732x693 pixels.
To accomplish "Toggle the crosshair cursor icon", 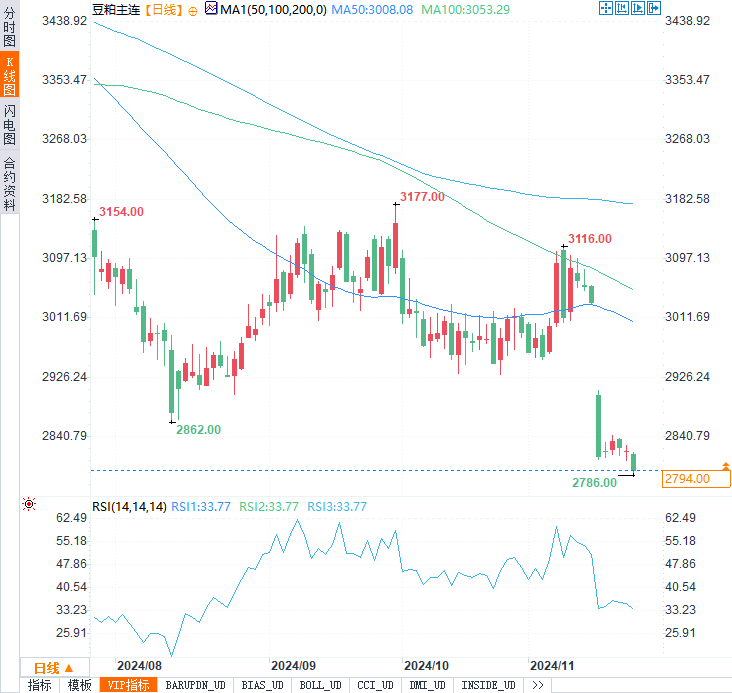I will (605, 8).
